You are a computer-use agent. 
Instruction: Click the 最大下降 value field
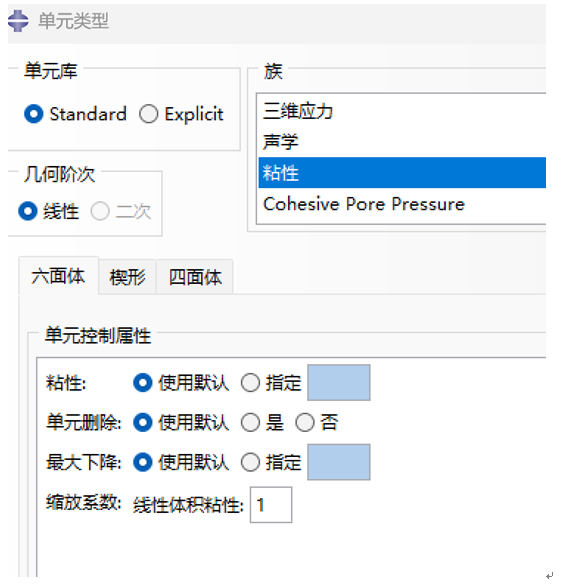[339, 462]
